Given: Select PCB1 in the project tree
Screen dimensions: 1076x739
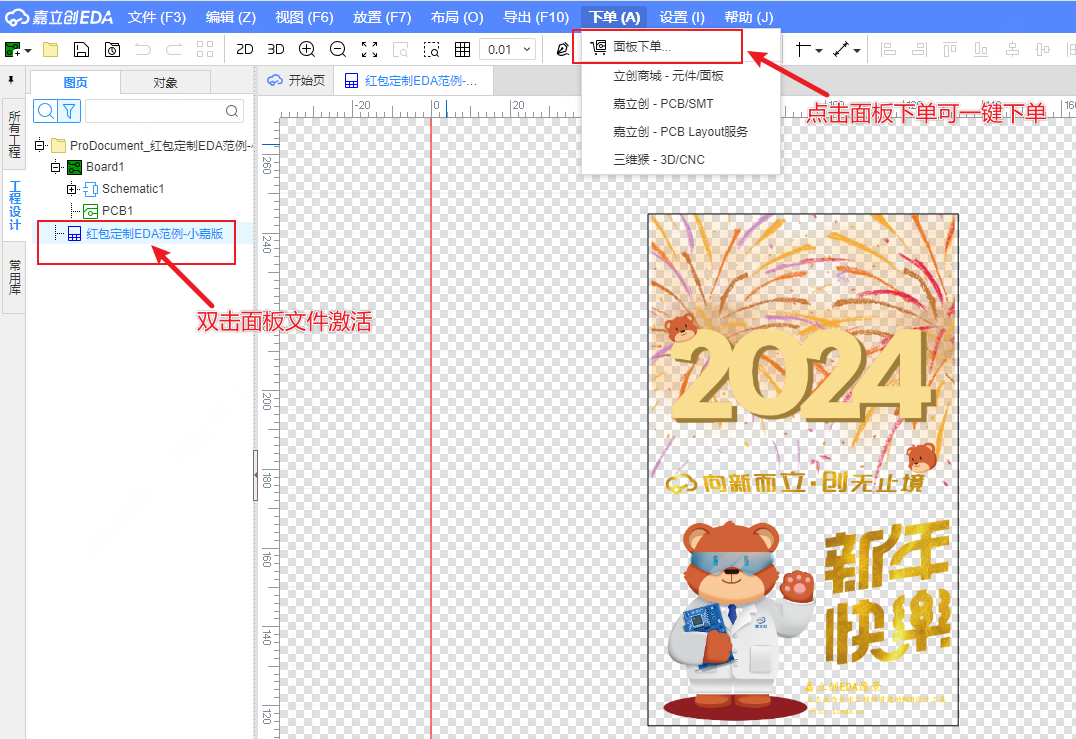Looking at the screenshot, I should 117,211.
